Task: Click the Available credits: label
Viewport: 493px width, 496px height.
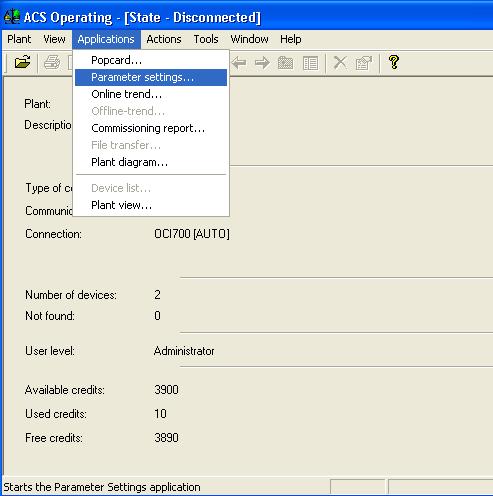Action: pyautogui.click(x=65, y=390)
